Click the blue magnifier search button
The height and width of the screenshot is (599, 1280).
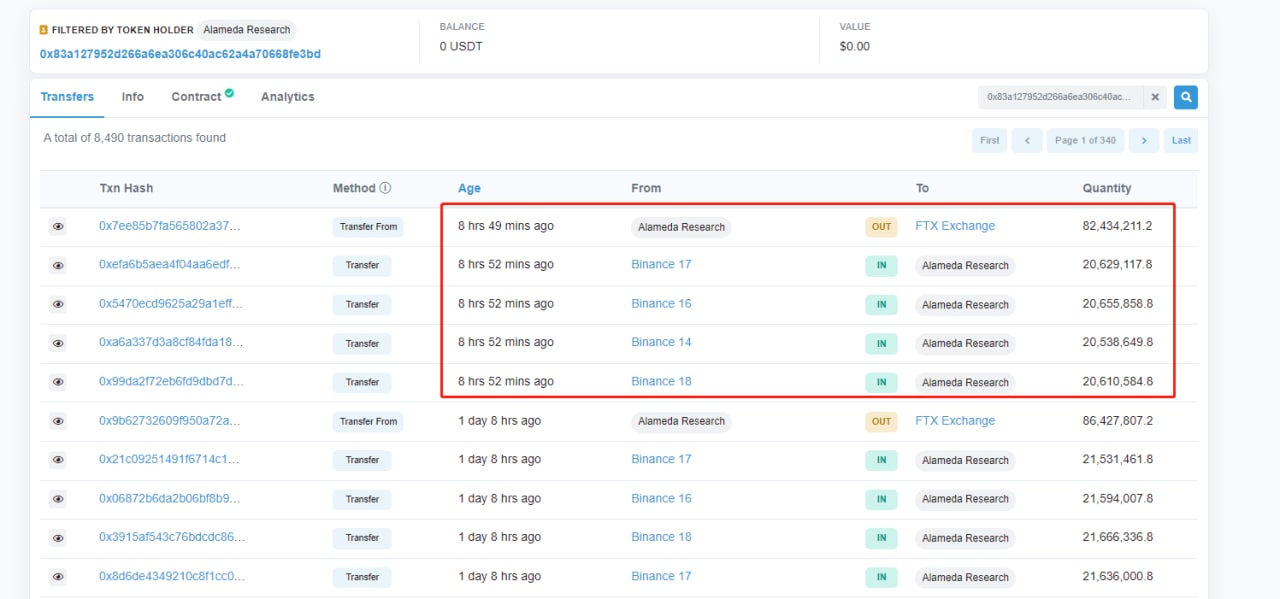(1186, 97)
